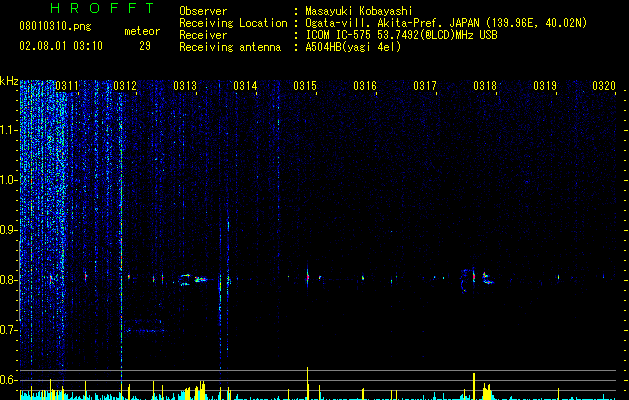Click the A504HB(yagi 4el) antenna text
The width and height of the screenshot is (629, 400).
[353, 47]
